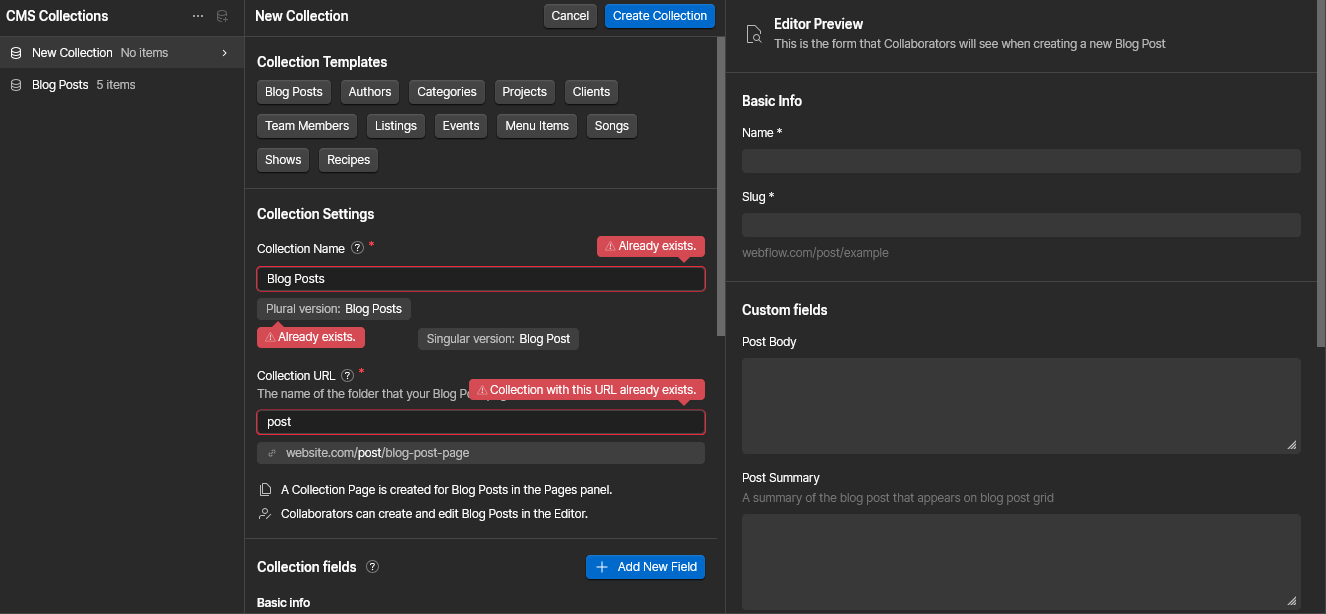This screenshot has width=1326, height=614.
Task: Click the Collection URL help question icon
Action: point(347,376)
